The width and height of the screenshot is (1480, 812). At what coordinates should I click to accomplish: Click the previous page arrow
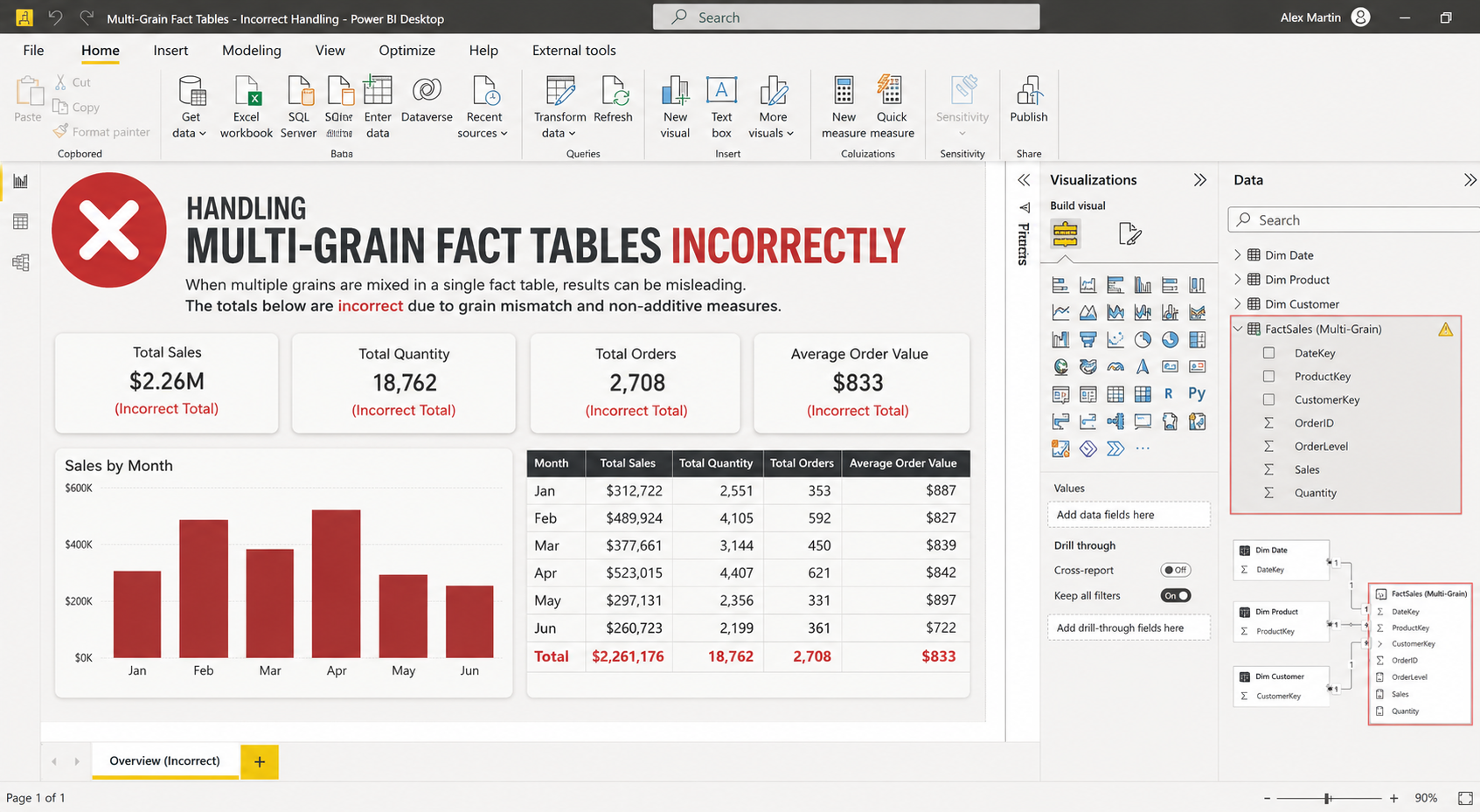[x=54, y=761]
